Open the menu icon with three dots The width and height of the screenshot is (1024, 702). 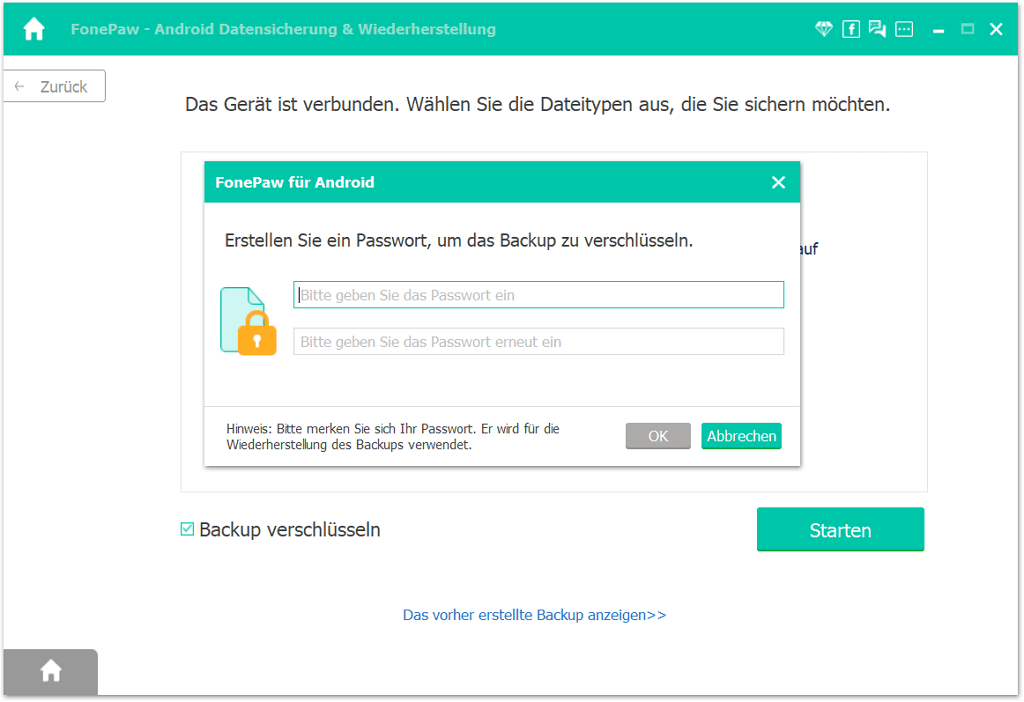(904, 29)
